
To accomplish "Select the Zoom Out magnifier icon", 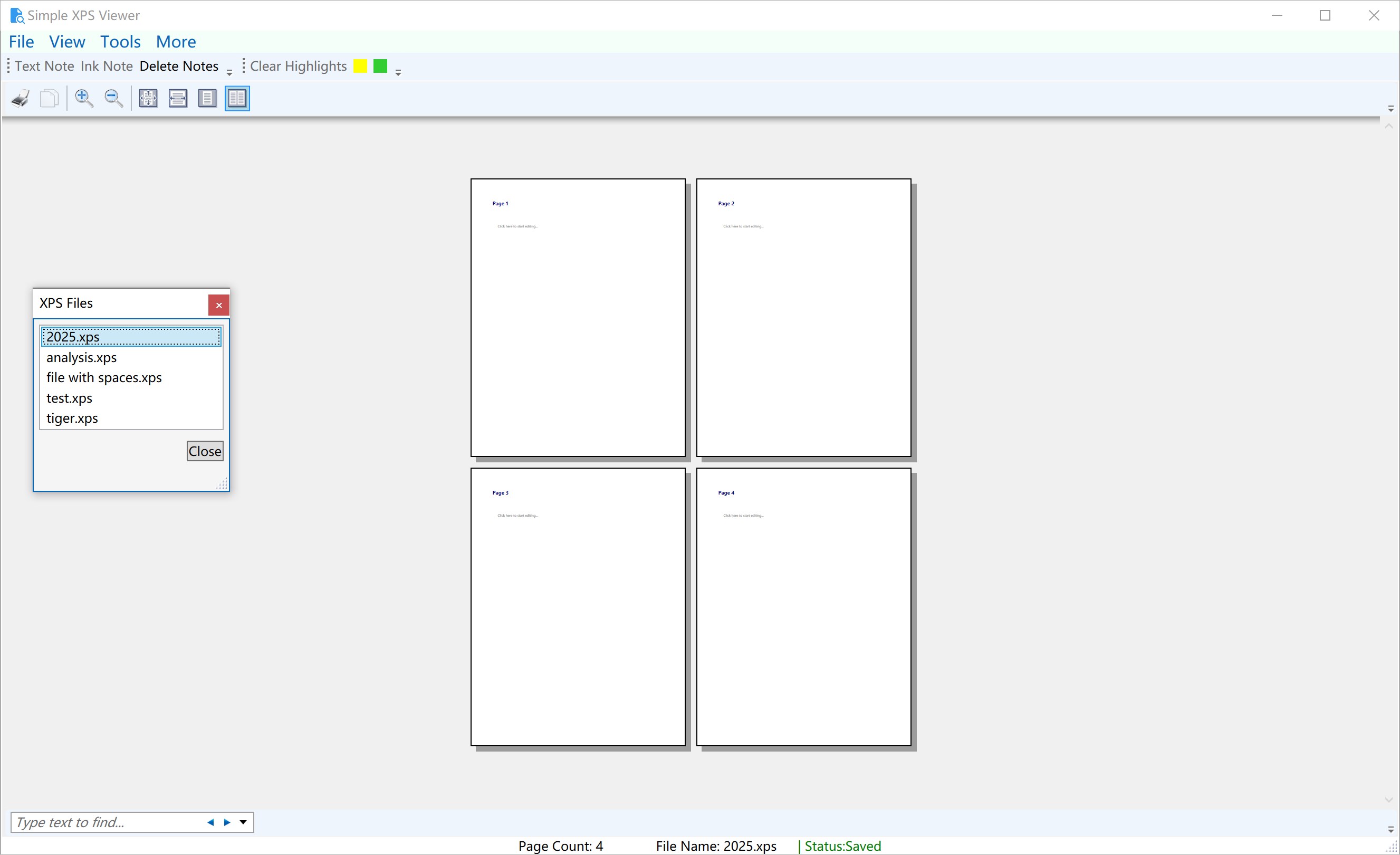I will click(x=113, y=98).
